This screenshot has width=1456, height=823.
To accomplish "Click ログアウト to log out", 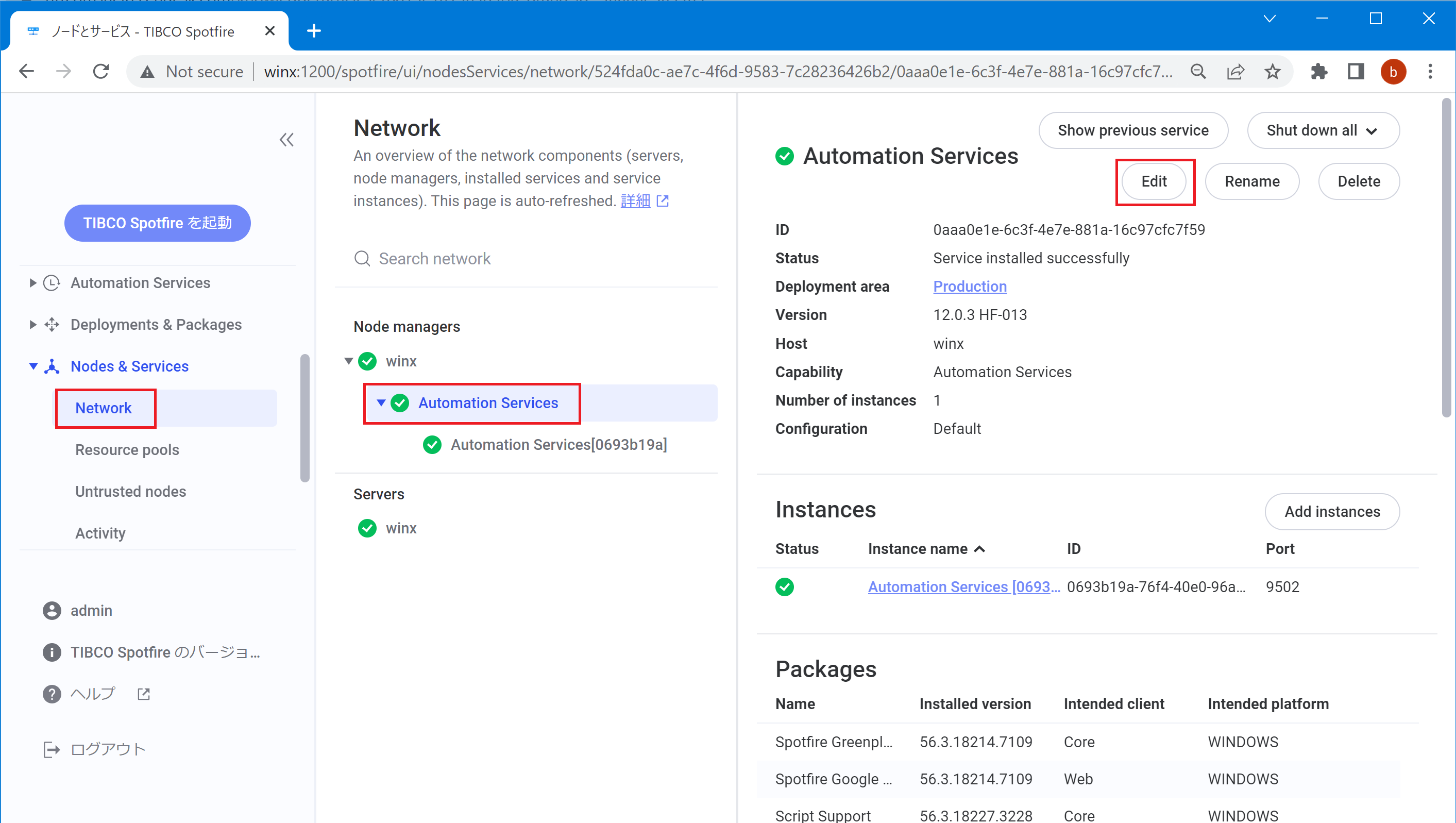I will tap(108, 749).
